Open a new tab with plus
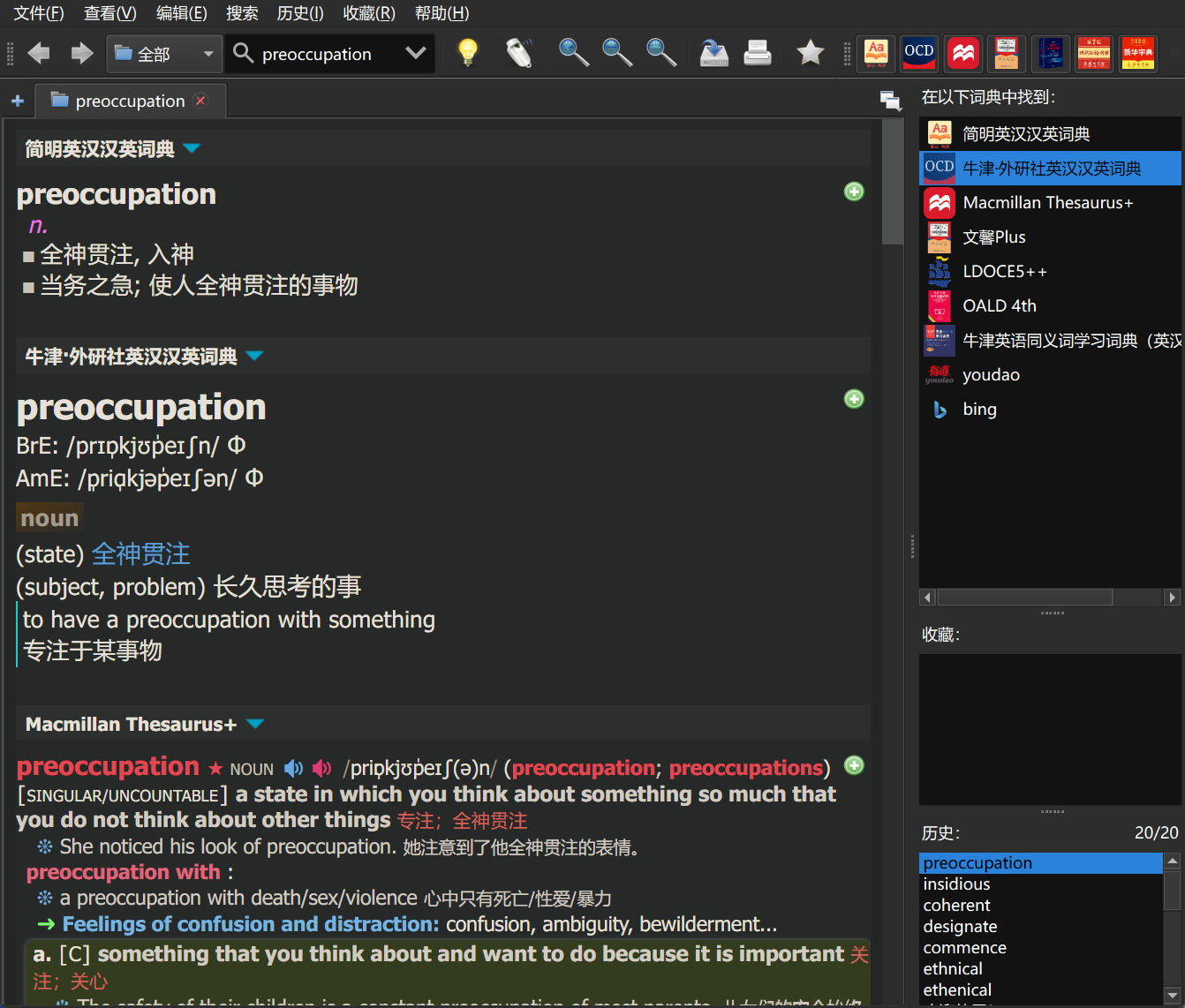This screenshot has width=1185, height=1008. pos(17,102)
